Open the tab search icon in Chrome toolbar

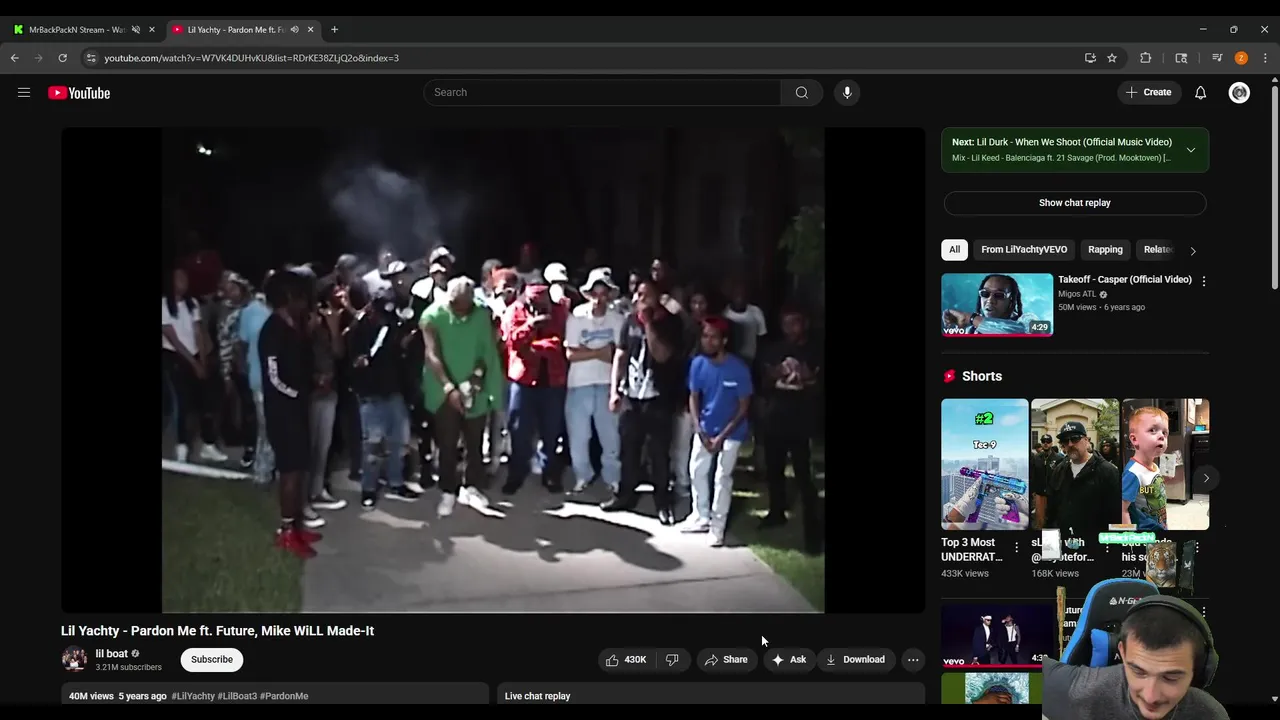[1181, 58]
